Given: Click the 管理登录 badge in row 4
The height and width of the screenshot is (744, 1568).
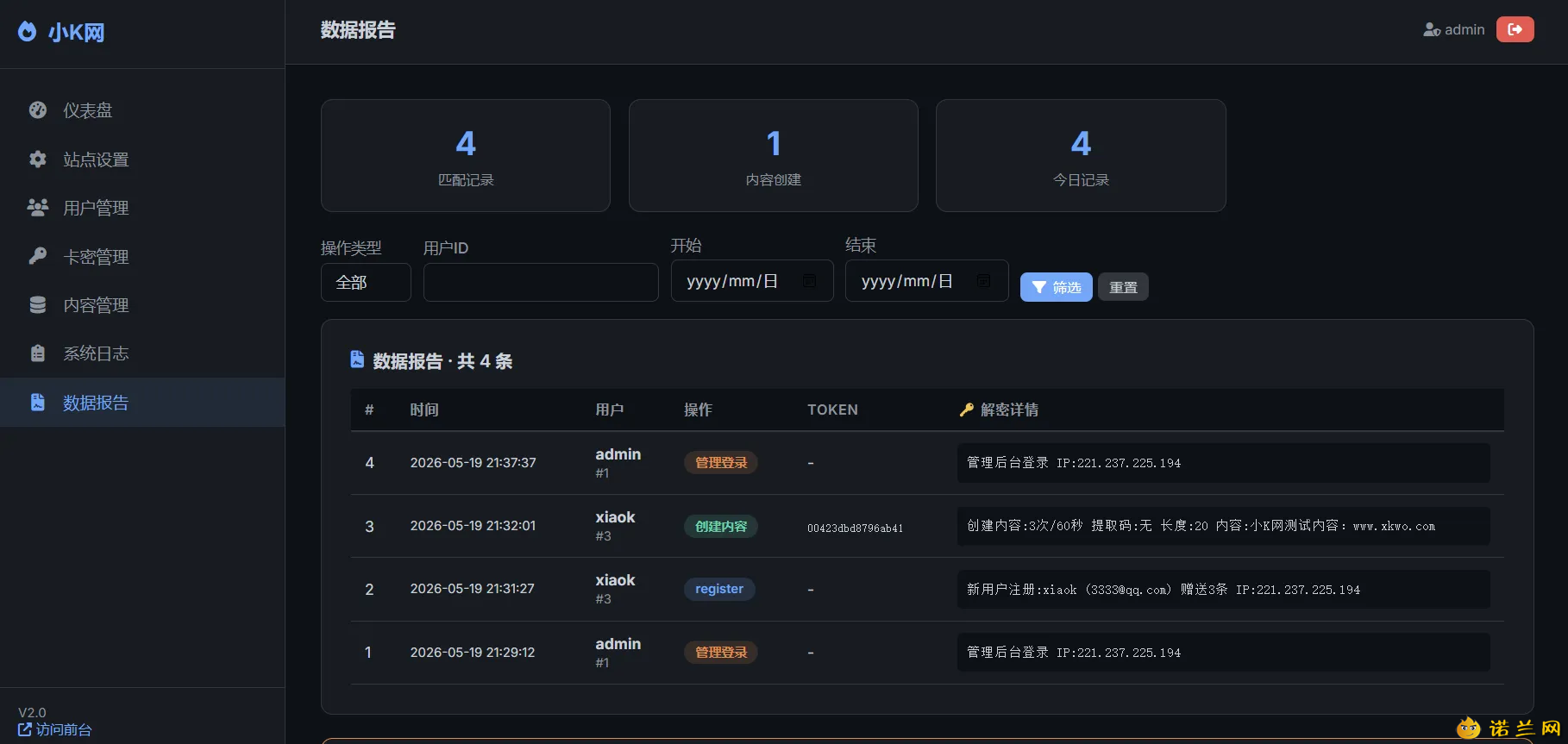Looking at the screenshot, I should click(x=721, y=463).
